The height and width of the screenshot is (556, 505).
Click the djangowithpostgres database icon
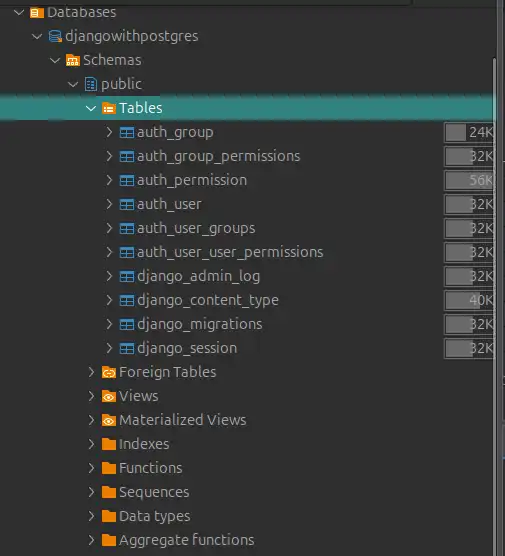[55, 36]
